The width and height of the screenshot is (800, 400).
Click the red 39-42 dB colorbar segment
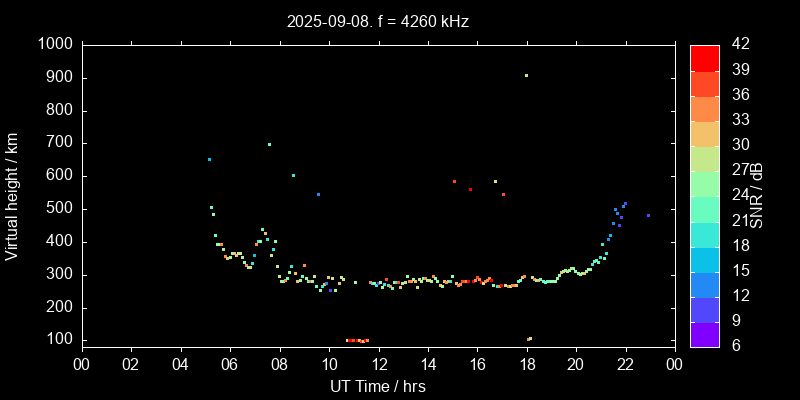pyautogui.click(x=704, y=57)
